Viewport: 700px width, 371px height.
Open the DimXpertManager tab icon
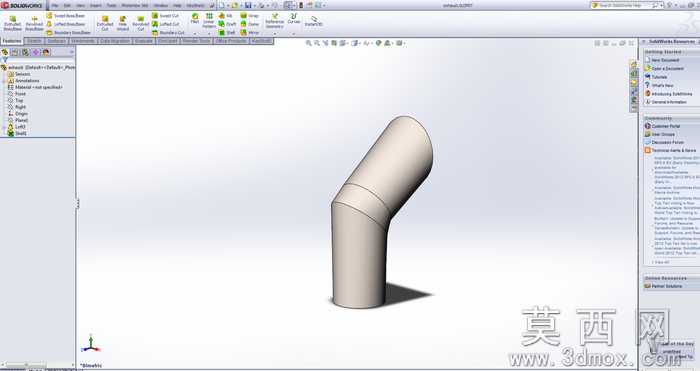pos(36,52)
